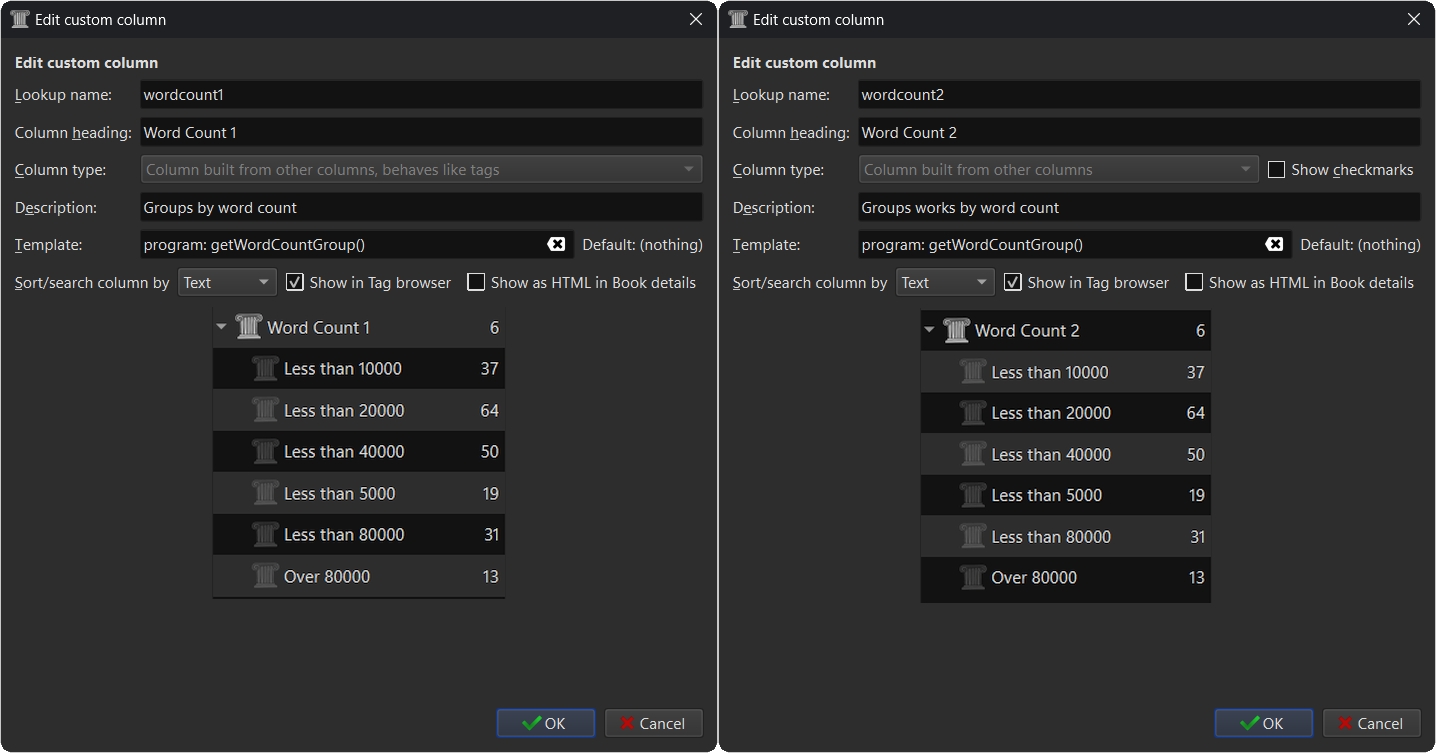Screen dimensions: 1436x753
Task: Select Over 80000 row under Word Count 2
Action: point(1066,577)
